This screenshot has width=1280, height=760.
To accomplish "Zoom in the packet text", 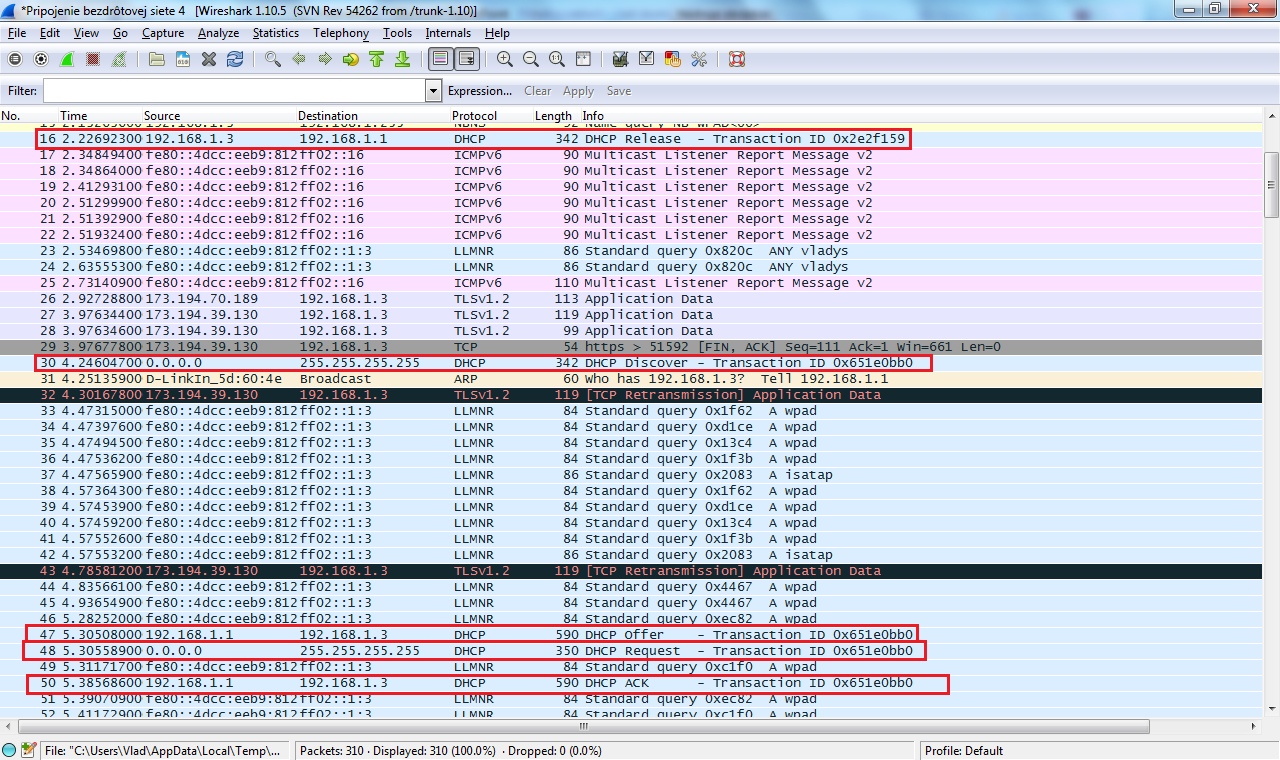I will pyautogui.click(x=505, y=59).
